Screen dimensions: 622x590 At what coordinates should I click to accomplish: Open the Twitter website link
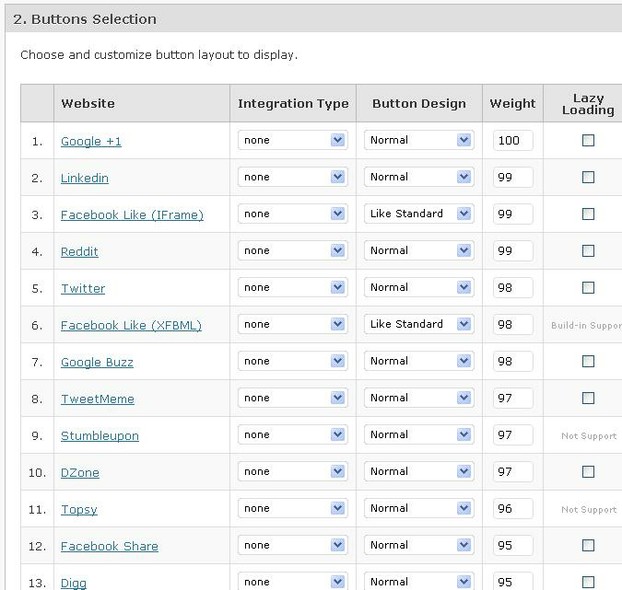(x=83, y=288)
